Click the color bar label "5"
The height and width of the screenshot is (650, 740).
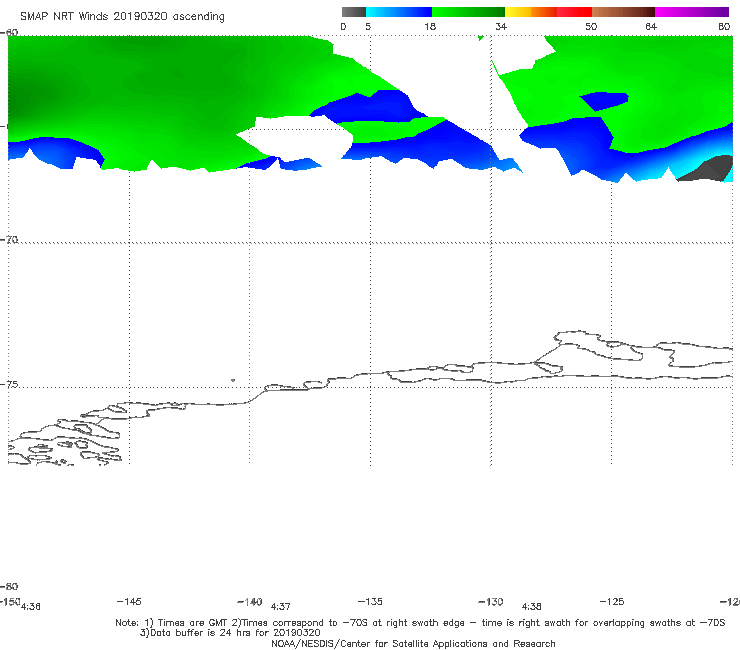pos(368,27)
